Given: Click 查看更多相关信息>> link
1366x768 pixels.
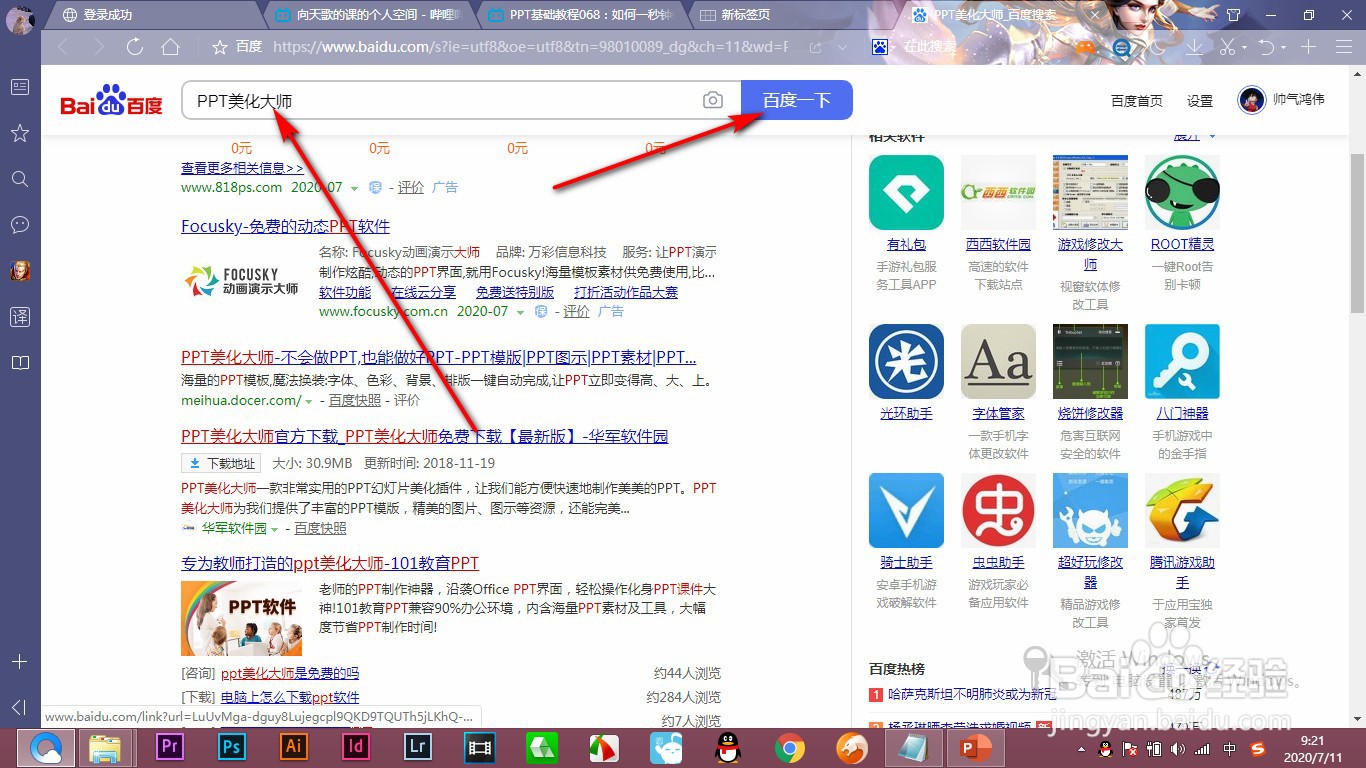Looking at the screenshot, I should pyautogui.click(x=242, y=168).
